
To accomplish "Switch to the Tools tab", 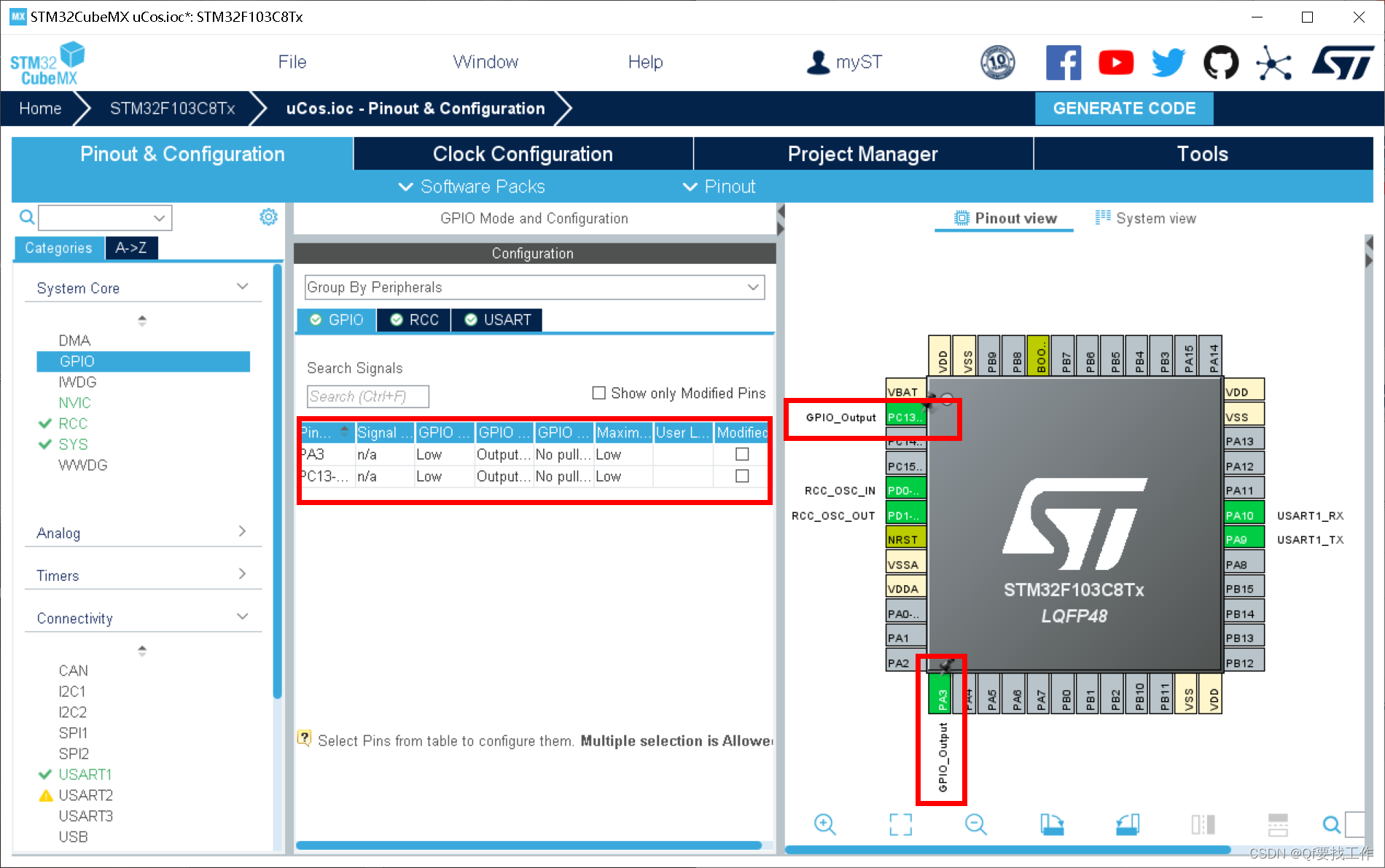I will pos(1203,154).
